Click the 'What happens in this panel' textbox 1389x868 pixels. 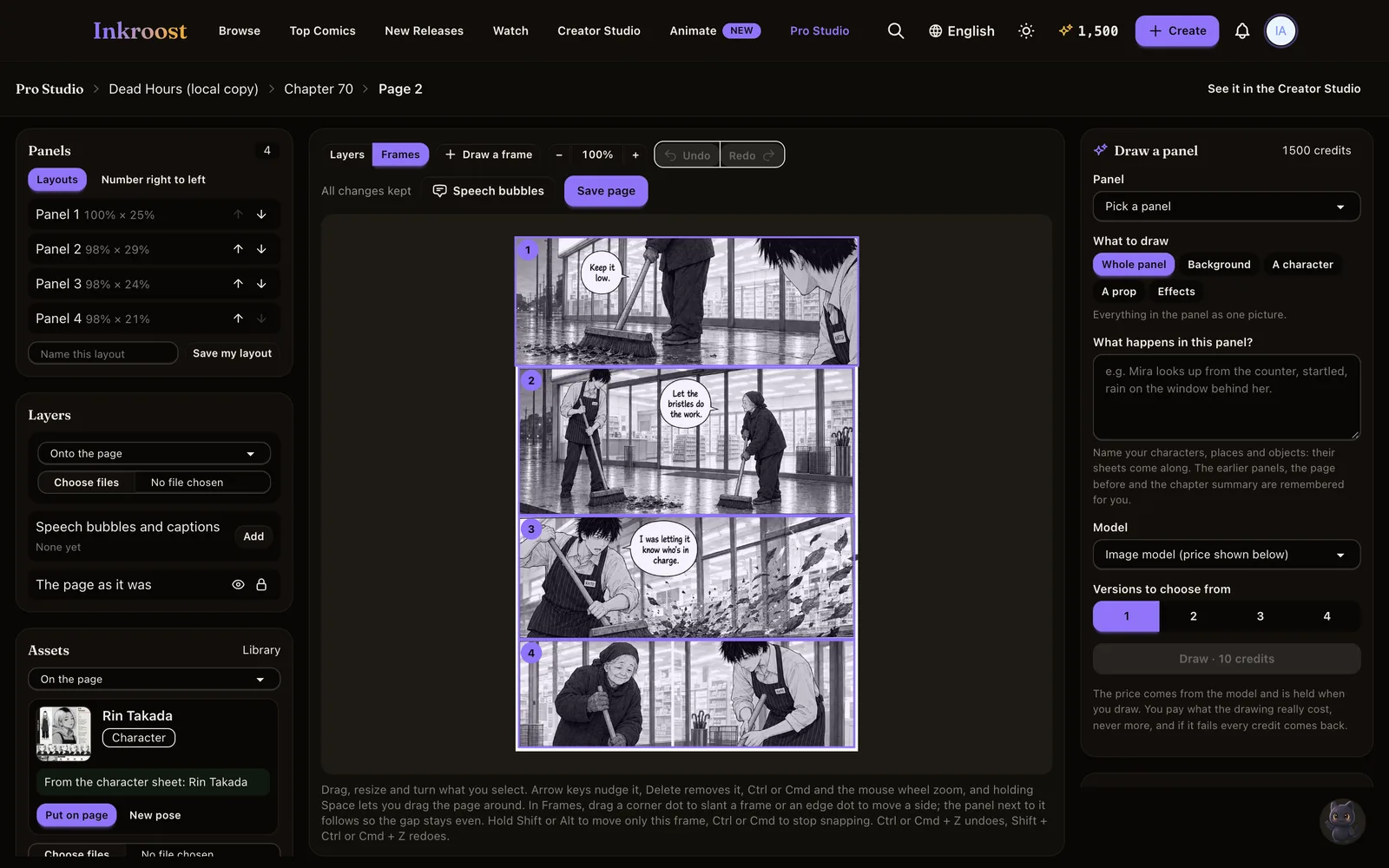coord(1226,398)
